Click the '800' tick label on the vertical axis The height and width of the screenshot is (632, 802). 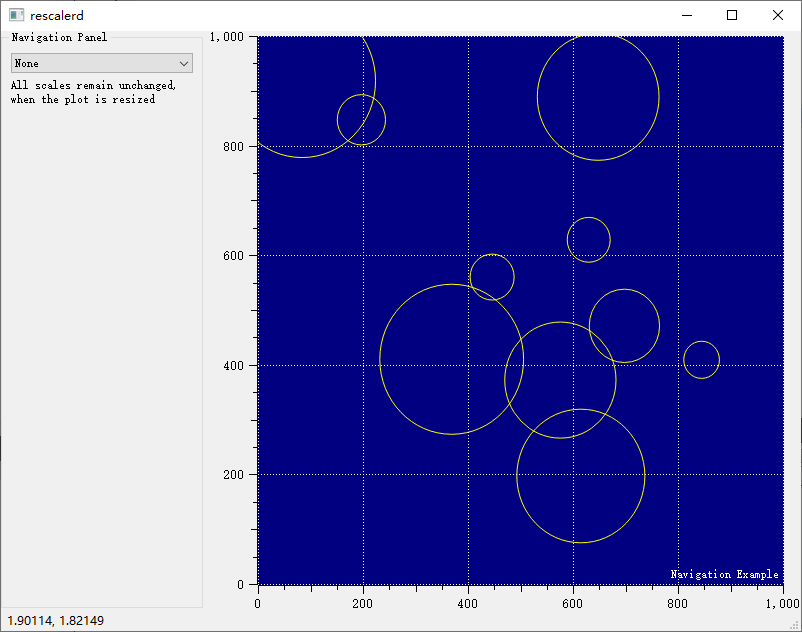point(232,147)
